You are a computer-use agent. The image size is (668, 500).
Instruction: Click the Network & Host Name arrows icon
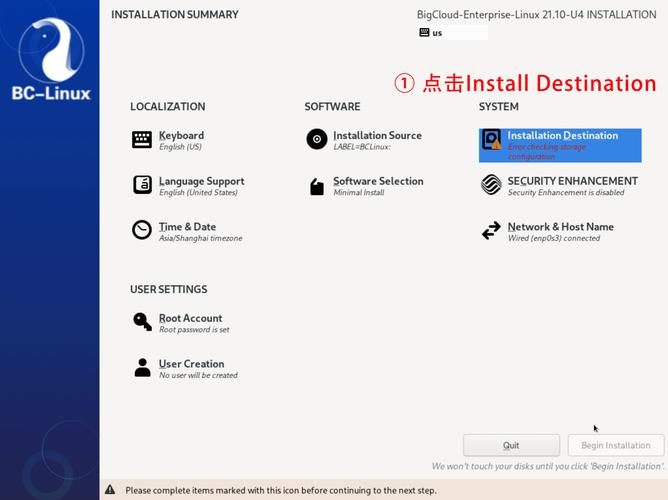click(x=491, y=231)
